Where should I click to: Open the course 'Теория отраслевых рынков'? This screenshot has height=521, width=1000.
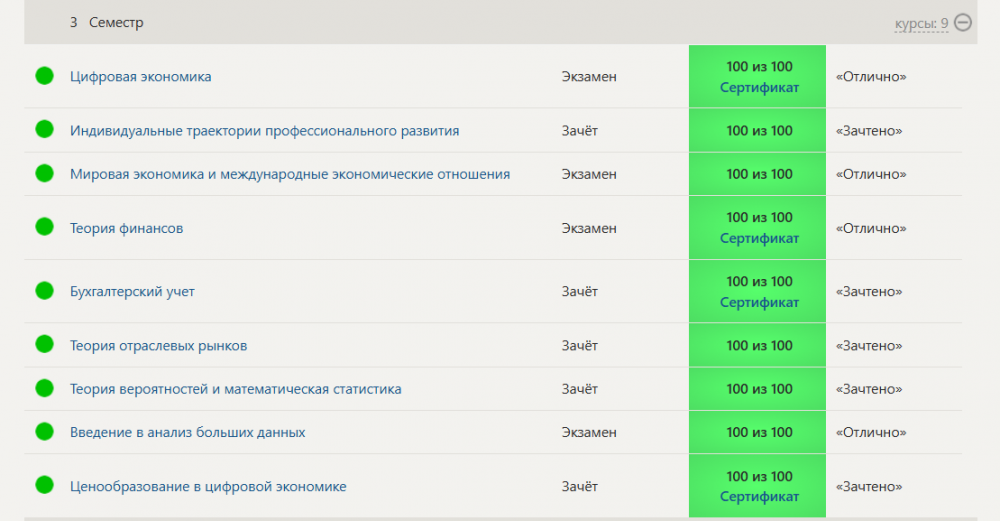click(158, 346)
